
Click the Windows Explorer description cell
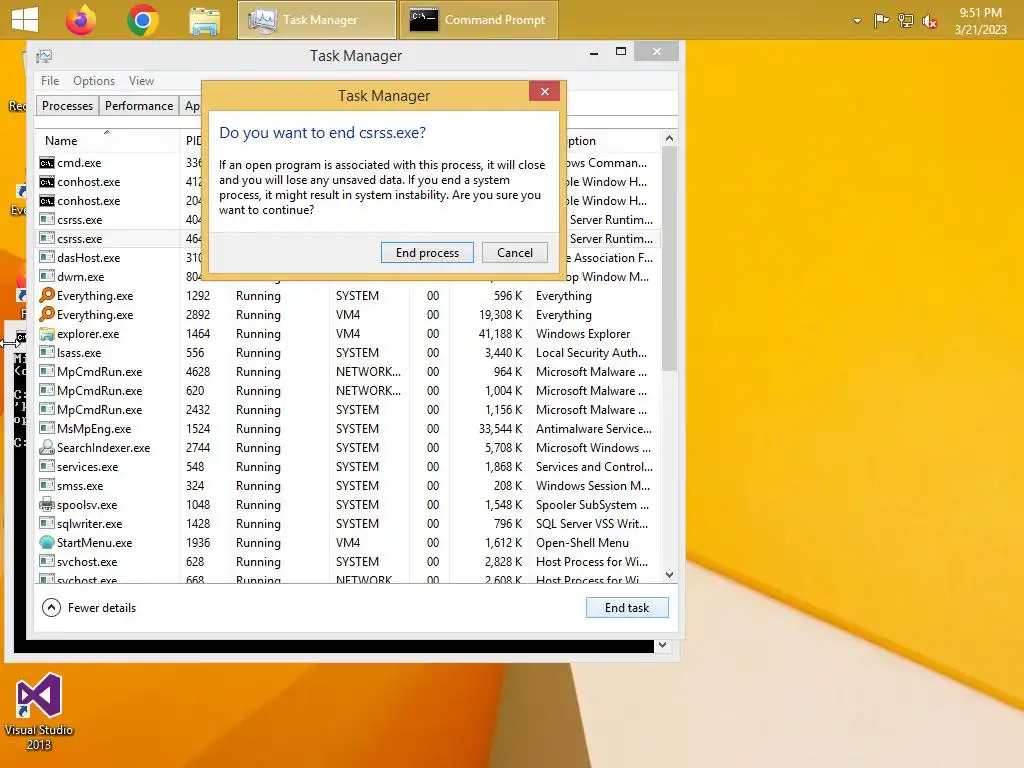pos(583,334)
